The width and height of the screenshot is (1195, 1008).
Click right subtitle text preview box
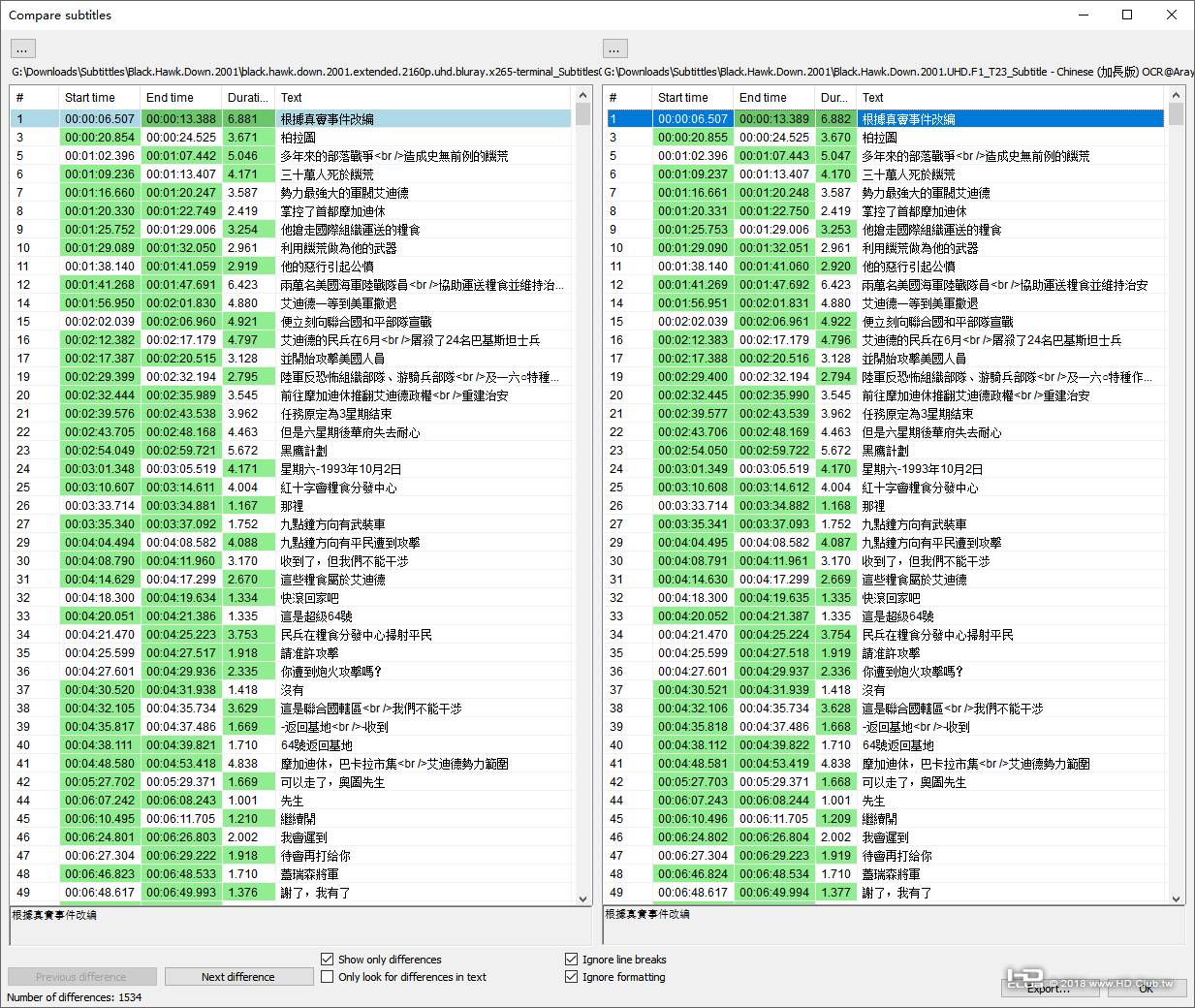point(894,926)
